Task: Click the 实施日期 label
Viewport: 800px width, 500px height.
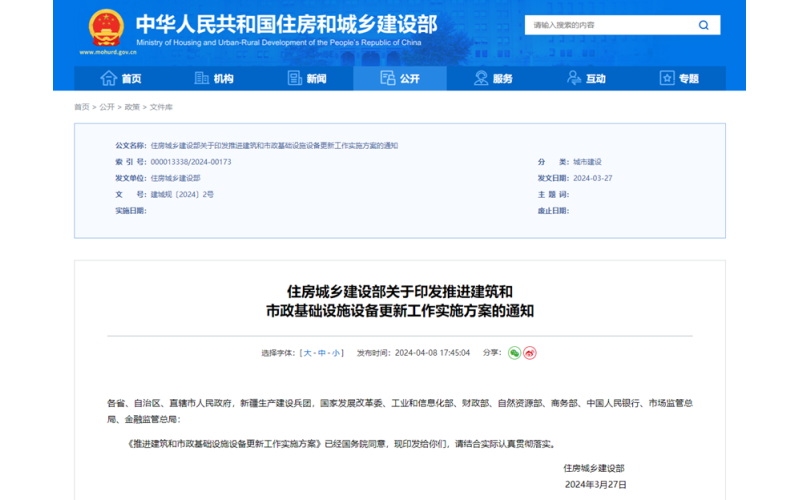Action: coord(131,211)
